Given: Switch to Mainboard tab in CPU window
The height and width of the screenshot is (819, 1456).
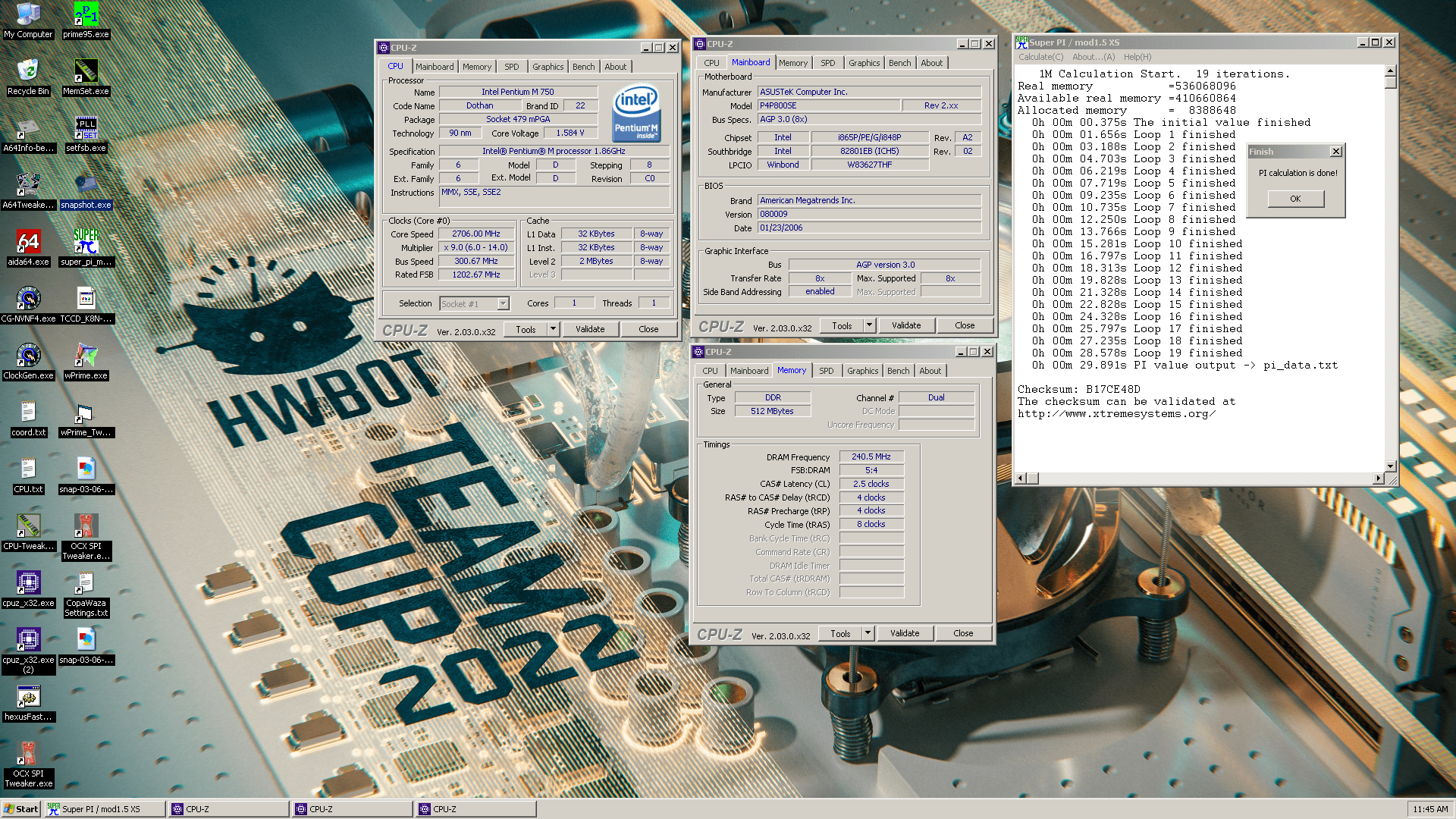Looking at the screenshot, I should tap(435, 67).
